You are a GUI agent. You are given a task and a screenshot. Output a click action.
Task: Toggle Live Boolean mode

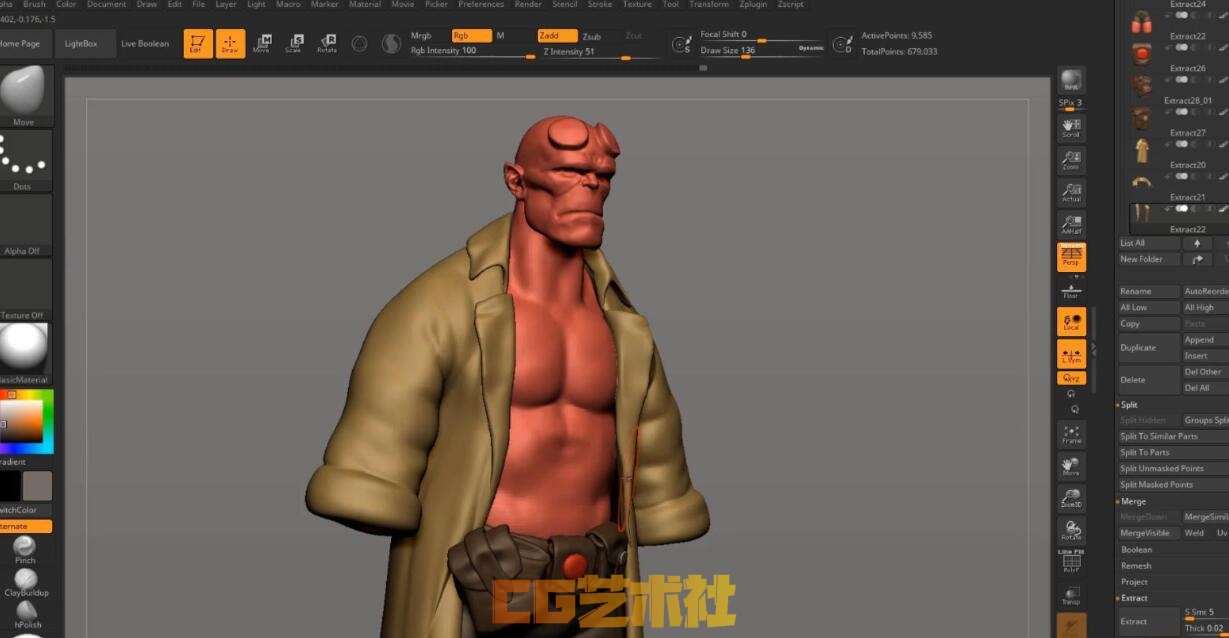point(145,44)
